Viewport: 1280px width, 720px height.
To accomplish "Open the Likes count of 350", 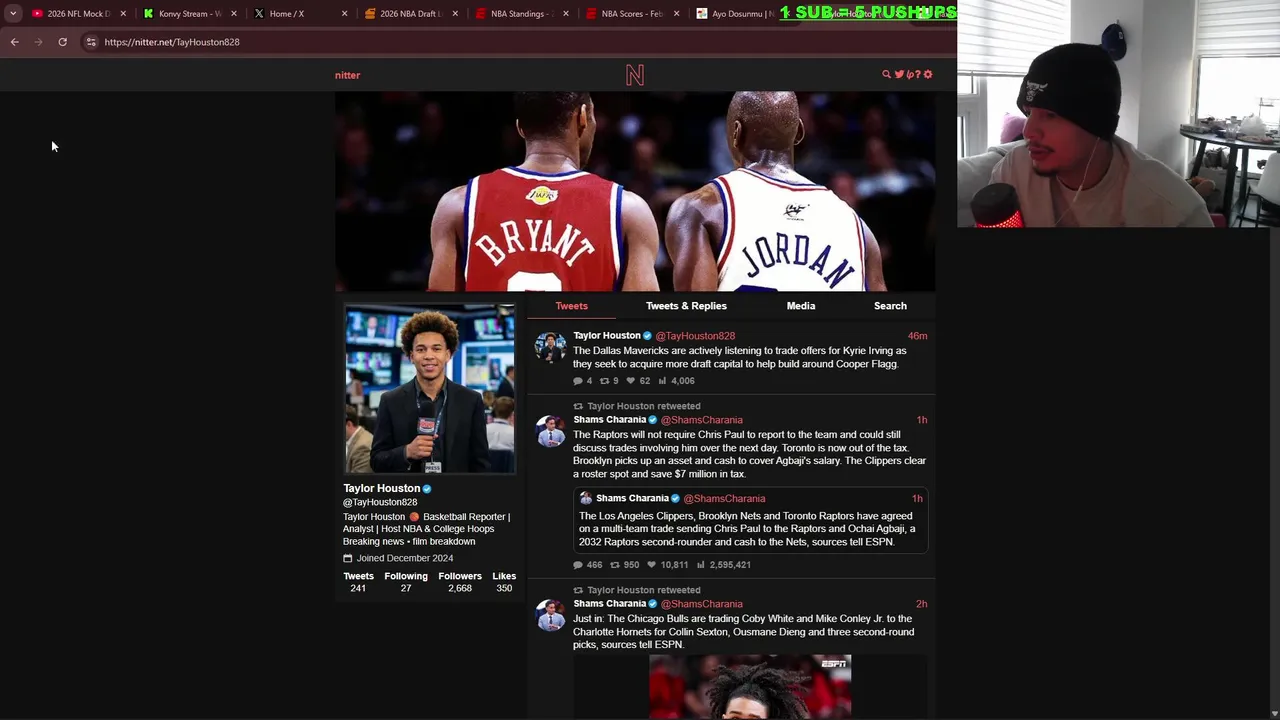I will tap(504, 582).
